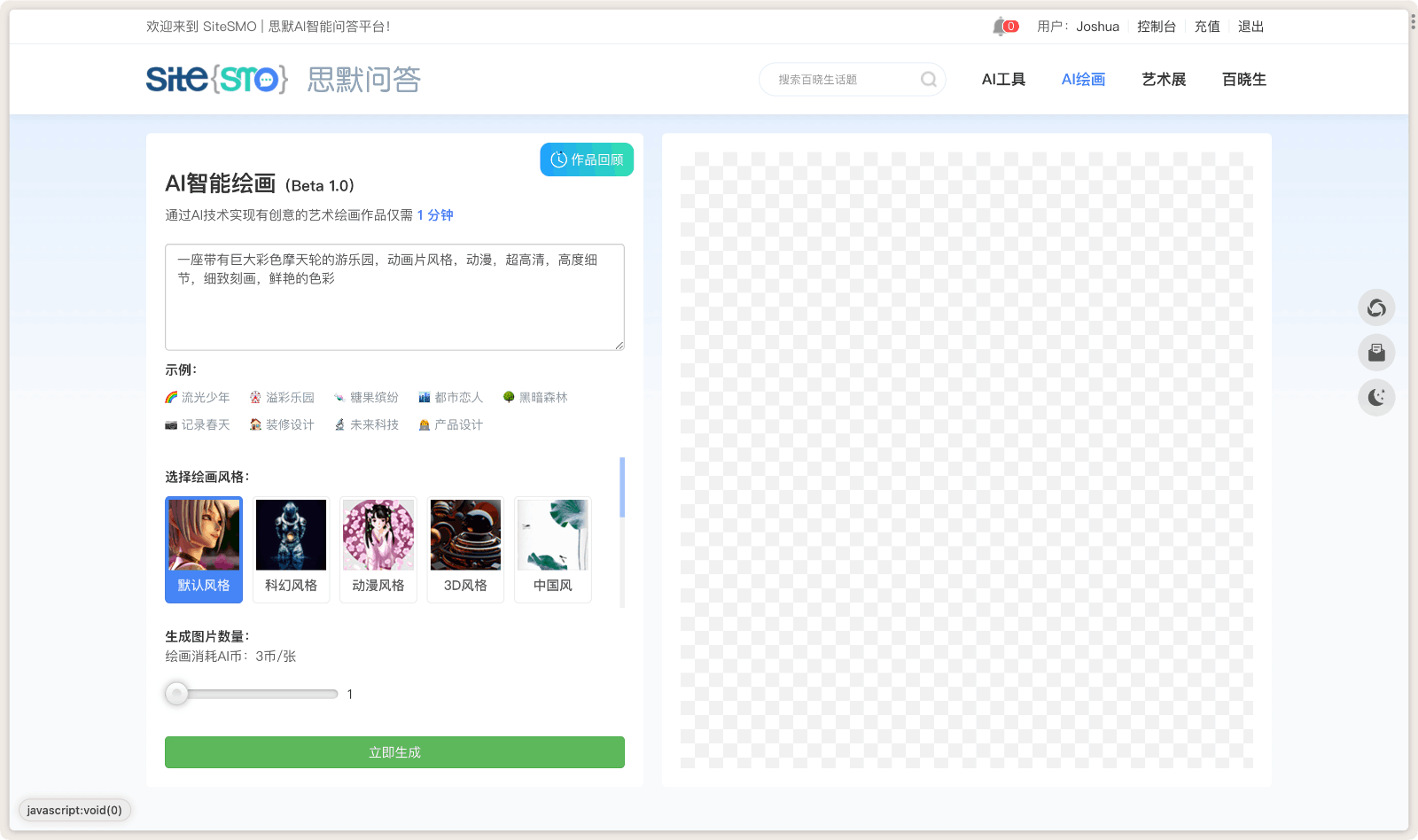
Task: Click the refresh icon on the right sidebar
Action: [x=1376, y=307]
